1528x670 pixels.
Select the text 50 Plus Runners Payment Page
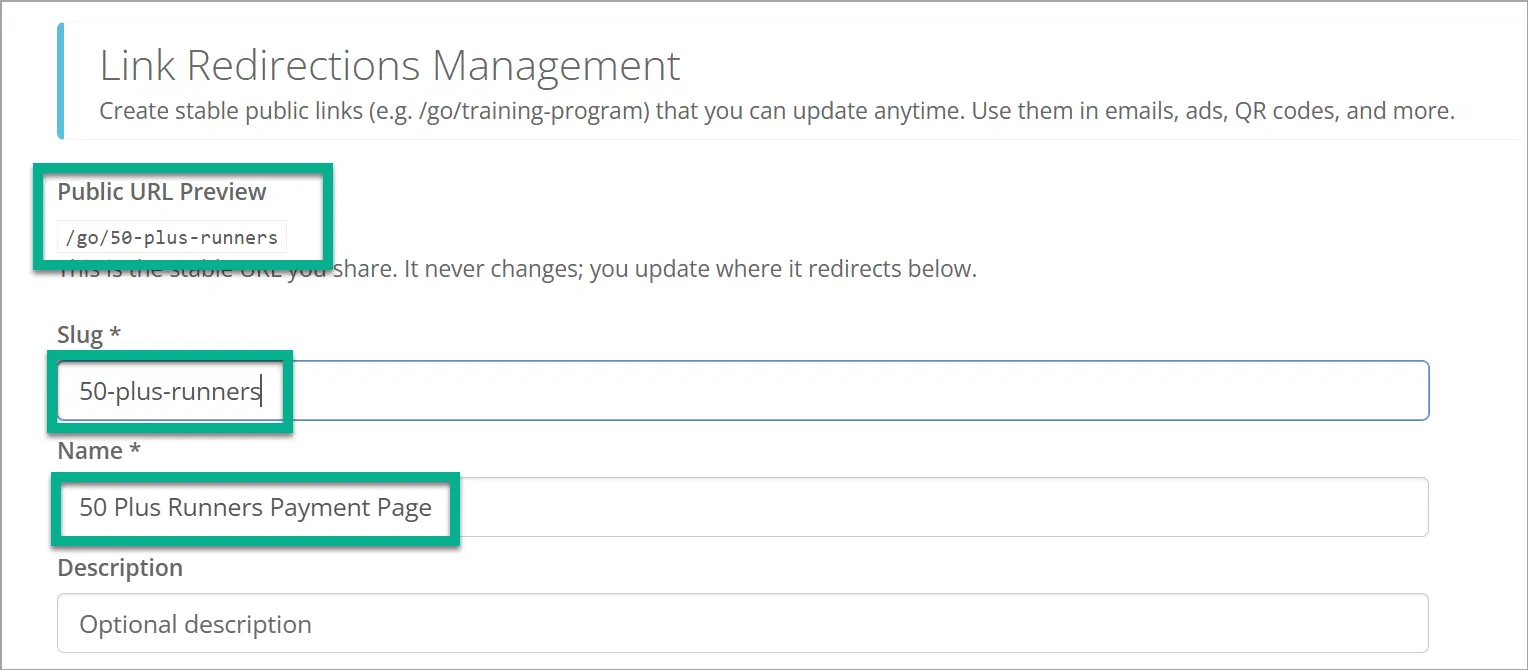(255, 507)
